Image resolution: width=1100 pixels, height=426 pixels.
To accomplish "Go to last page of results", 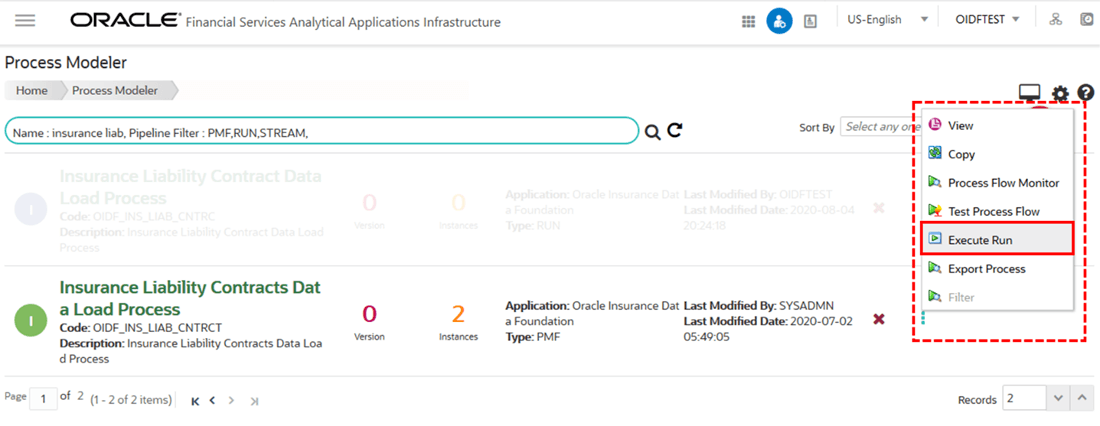I will pos(254,401).
